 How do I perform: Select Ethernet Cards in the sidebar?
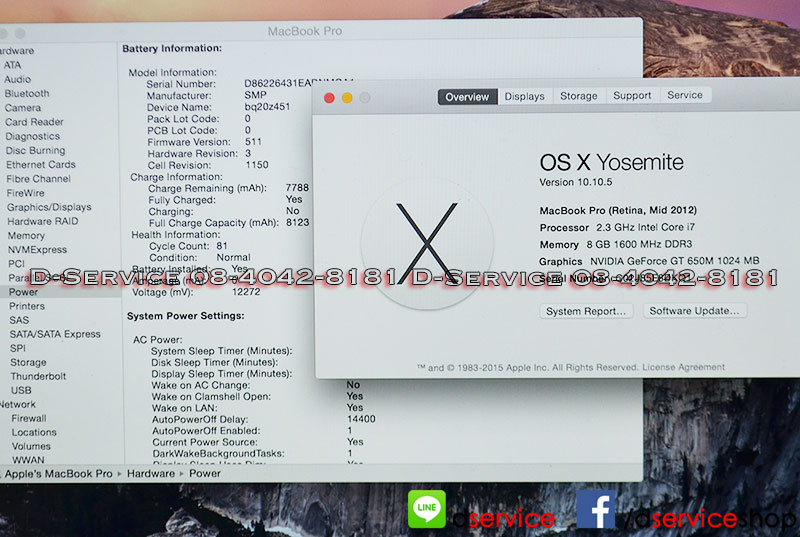pyautogui.click(x=41, y=165)
